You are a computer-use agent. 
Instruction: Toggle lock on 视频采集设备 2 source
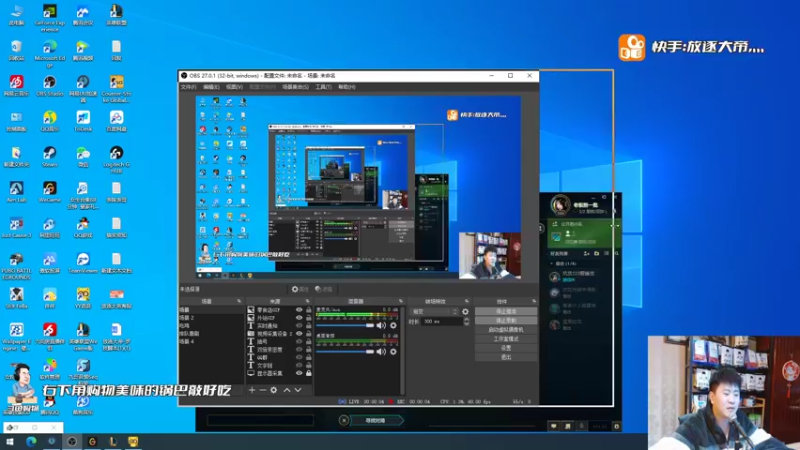[x=308, y=333]
